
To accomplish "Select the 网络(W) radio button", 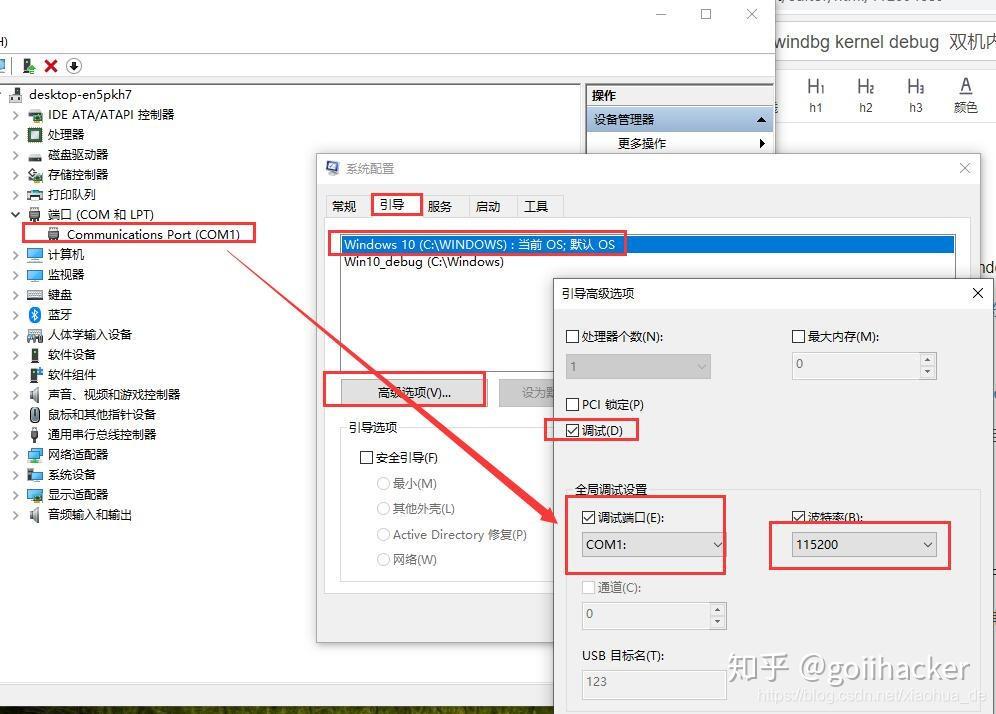I will tap(383, 560).
